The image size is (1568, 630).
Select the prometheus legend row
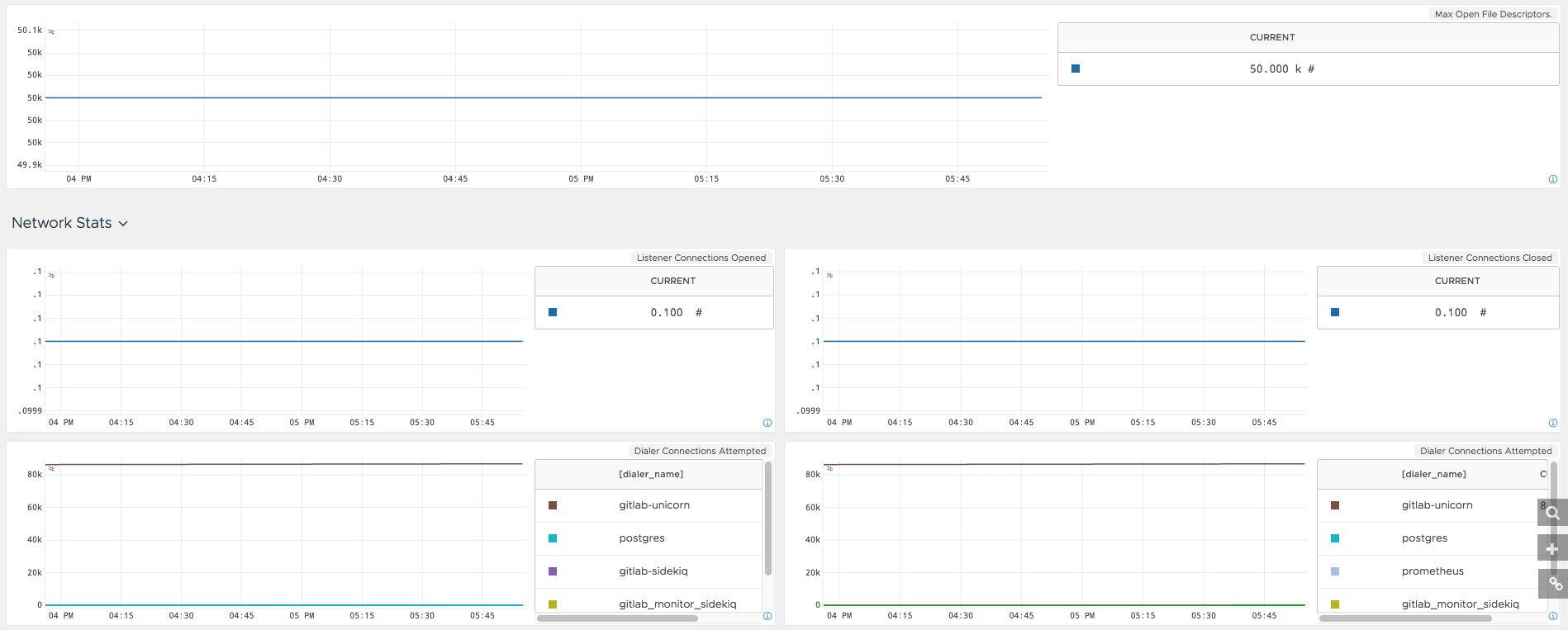pos(1433,571)
